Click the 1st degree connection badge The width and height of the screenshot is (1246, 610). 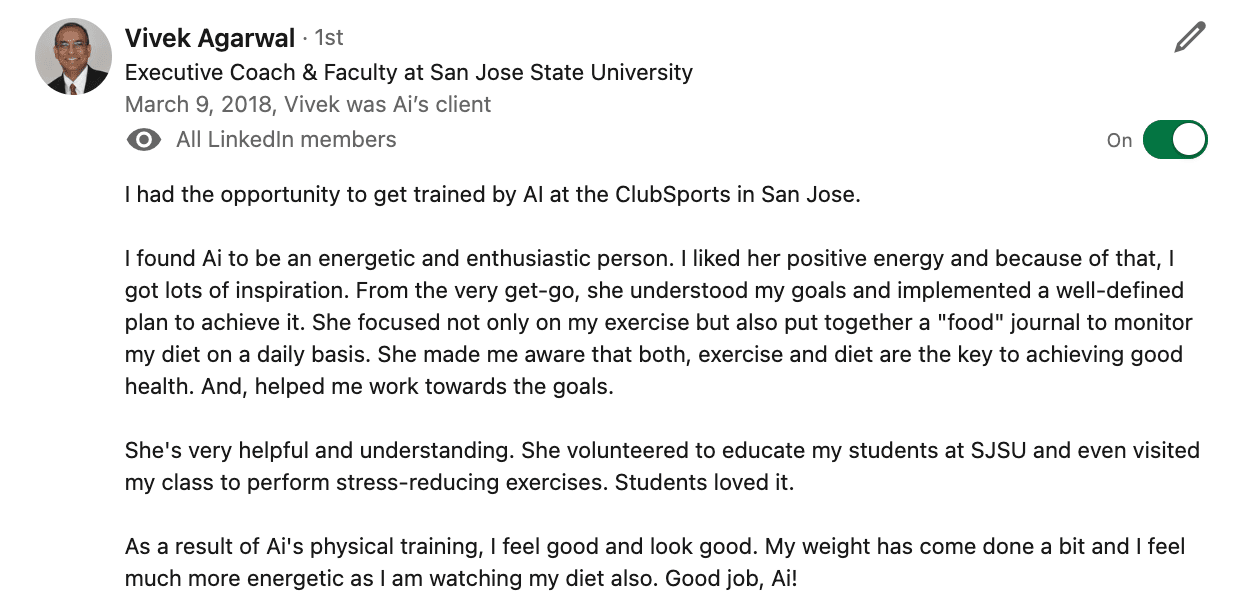pos(329,38)
